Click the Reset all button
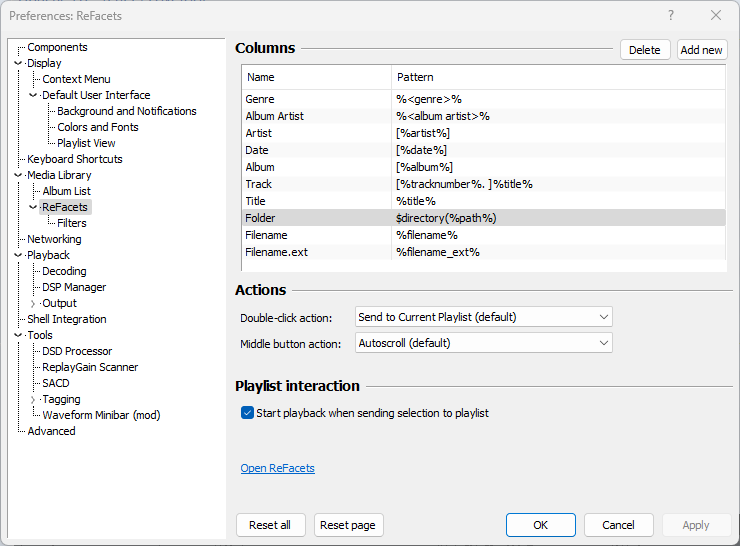The height and width of the screenshot is (546, 740). 270,525
